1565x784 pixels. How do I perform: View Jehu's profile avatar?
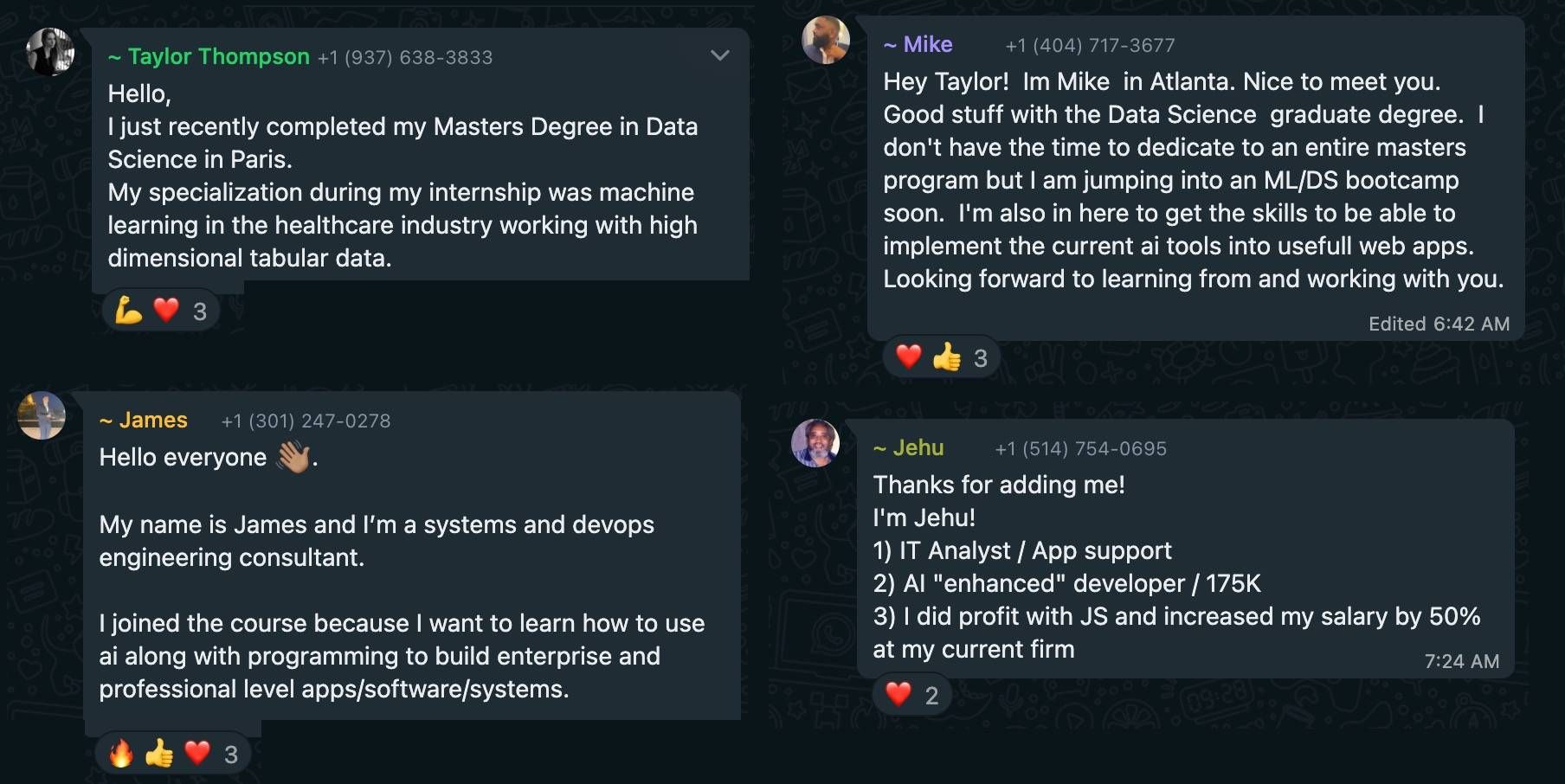click(815, 443)
